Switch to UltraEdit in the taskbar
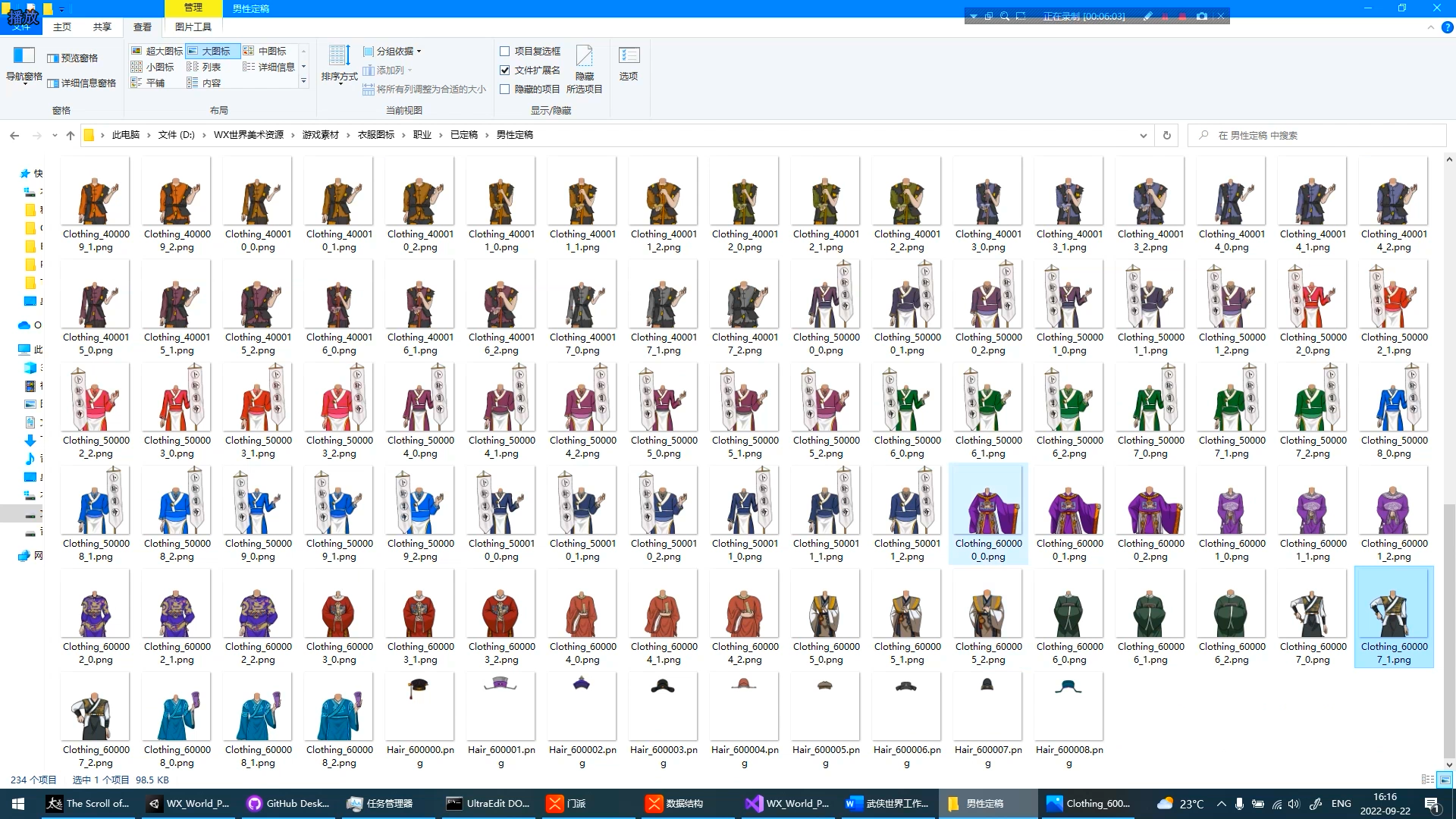Screen dimensions: 1456x819 click(x=488, y=803)
